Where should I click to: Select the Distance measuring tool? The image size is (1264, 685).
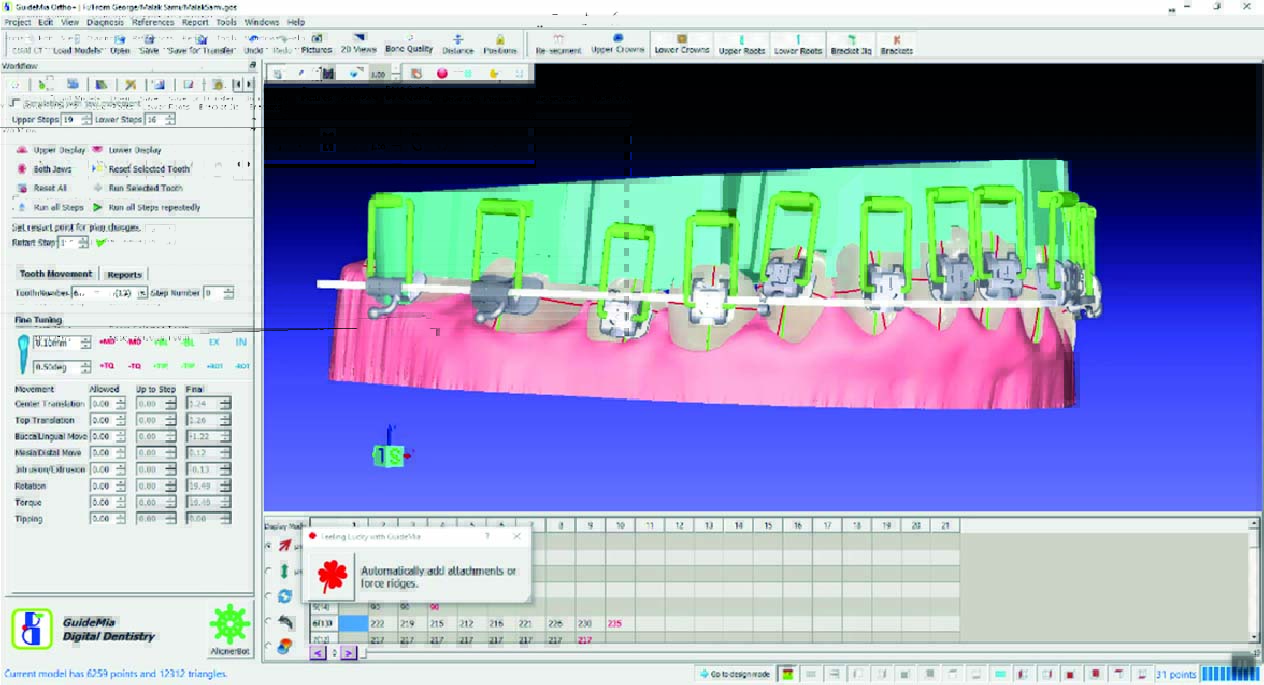coord(458,43)
